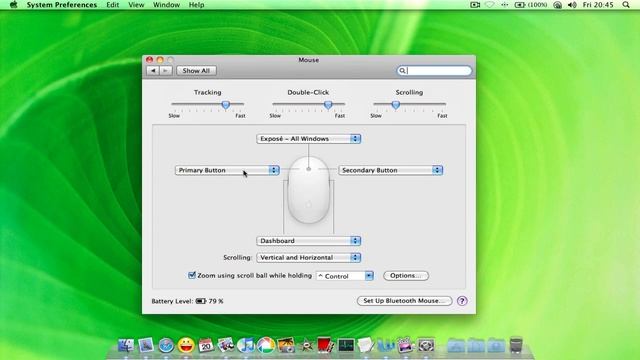640x360 pixels.
Task: Click the camera icon in menu bar
Action: (475, 5)
